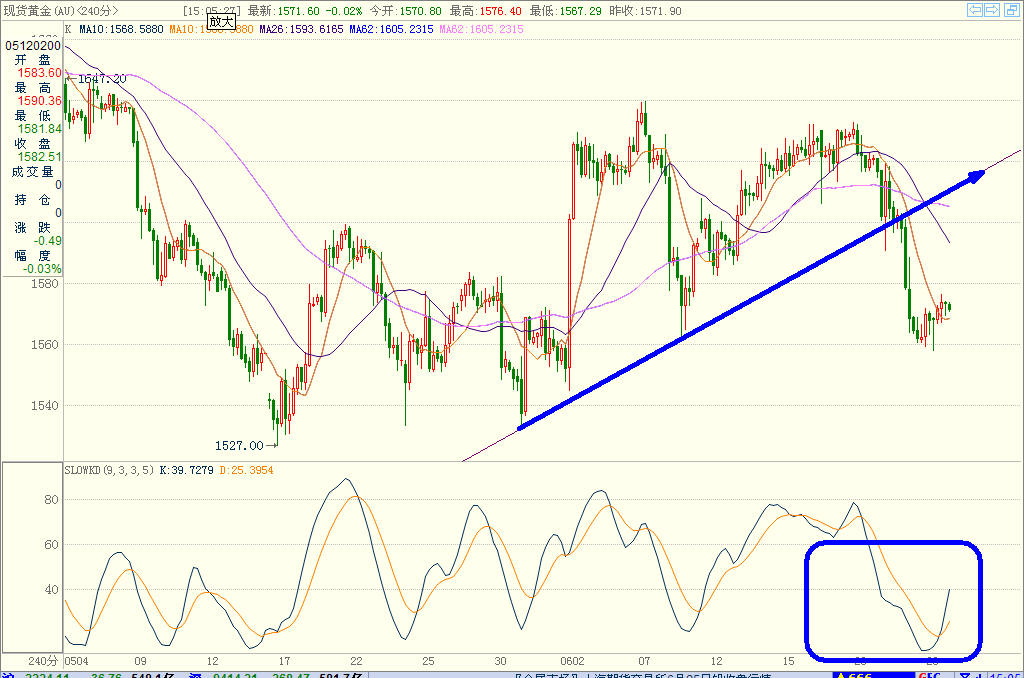Click the open price 1583.60 in the info panel
This screenshot has height=678, width=1024.
pyautogui.click(x=39, y=73)
